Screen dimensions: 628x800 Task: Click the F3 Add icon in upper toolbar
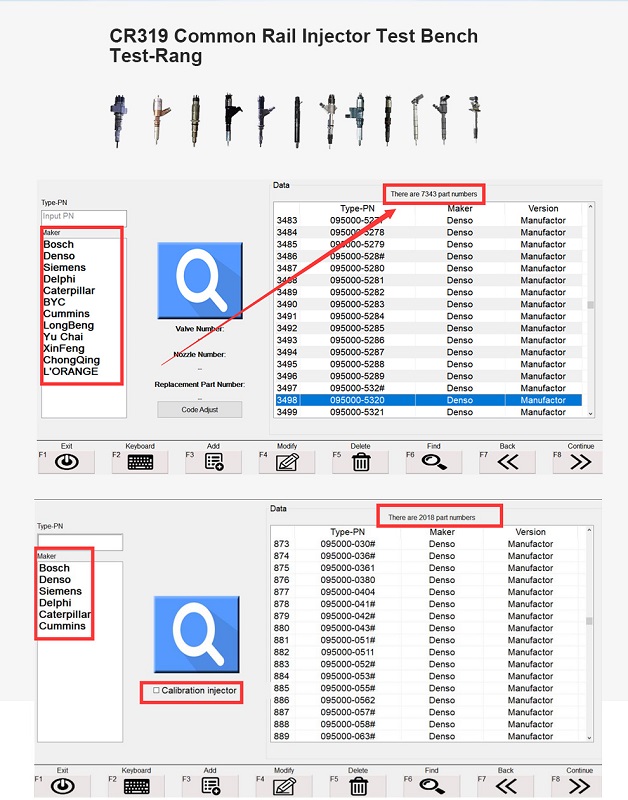(214, 462)
